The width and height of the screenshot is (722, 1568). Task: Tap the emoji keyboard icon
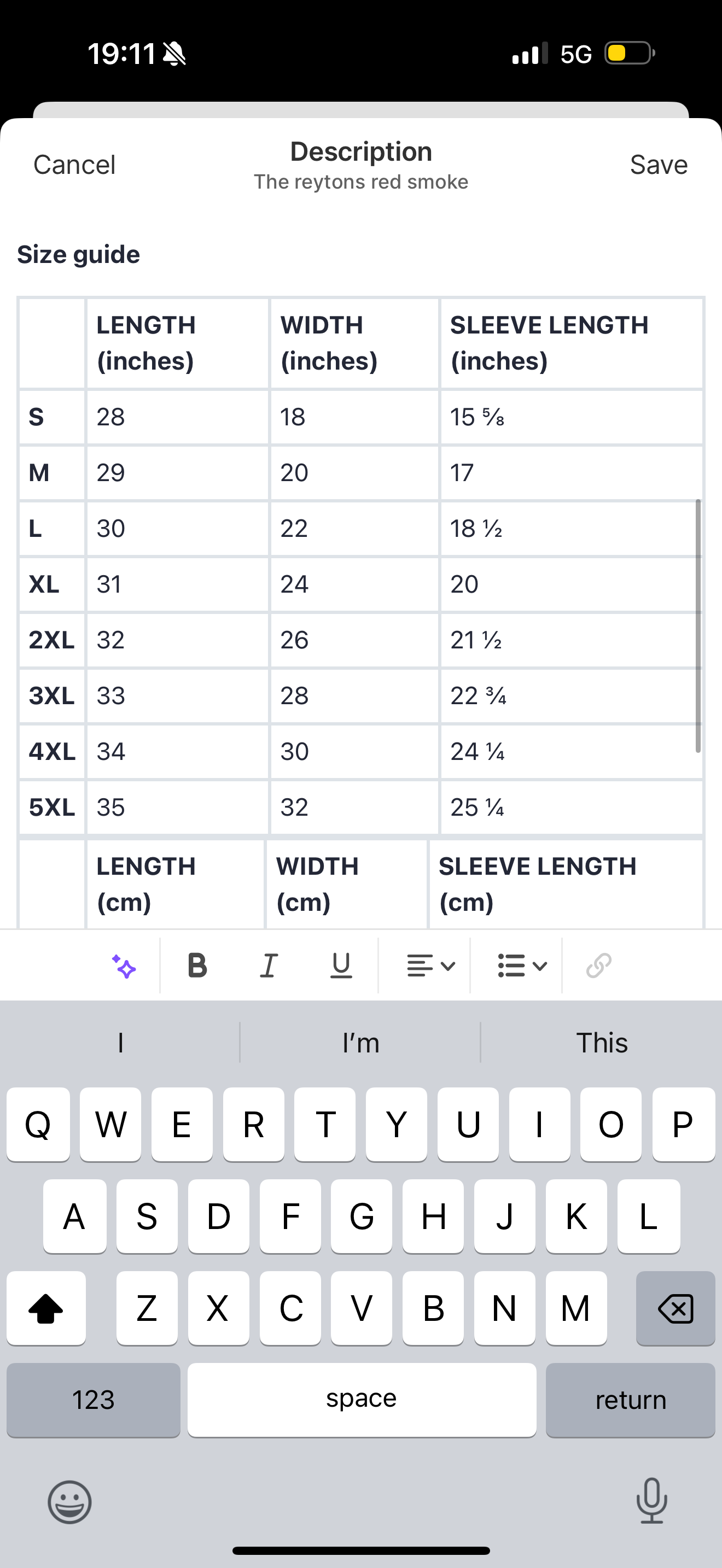coord(69,1502)
